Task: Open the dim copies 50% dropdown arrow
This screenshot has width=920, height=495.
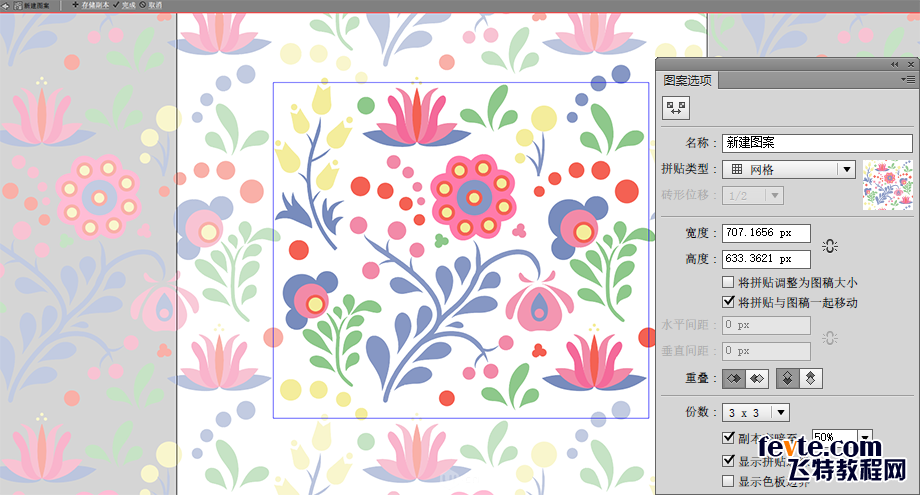Action: point(865,437)
